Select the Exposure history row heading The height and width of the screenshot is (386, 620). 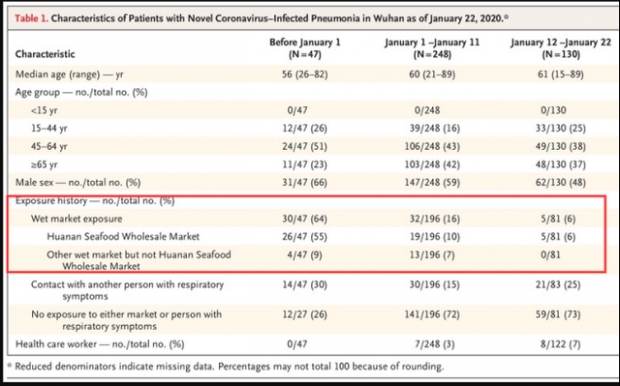[x=95, y=201]
